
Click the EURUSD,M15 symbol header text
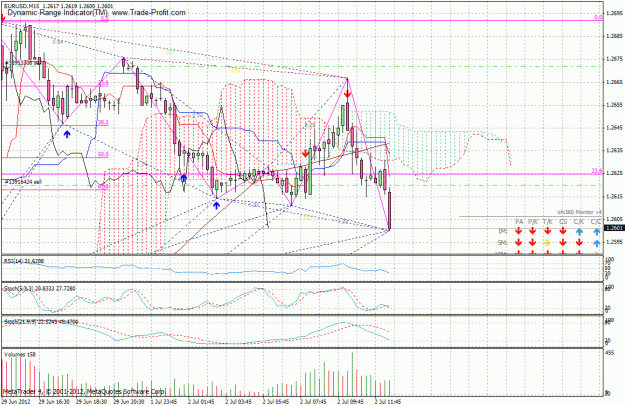(x=21, y=6)
